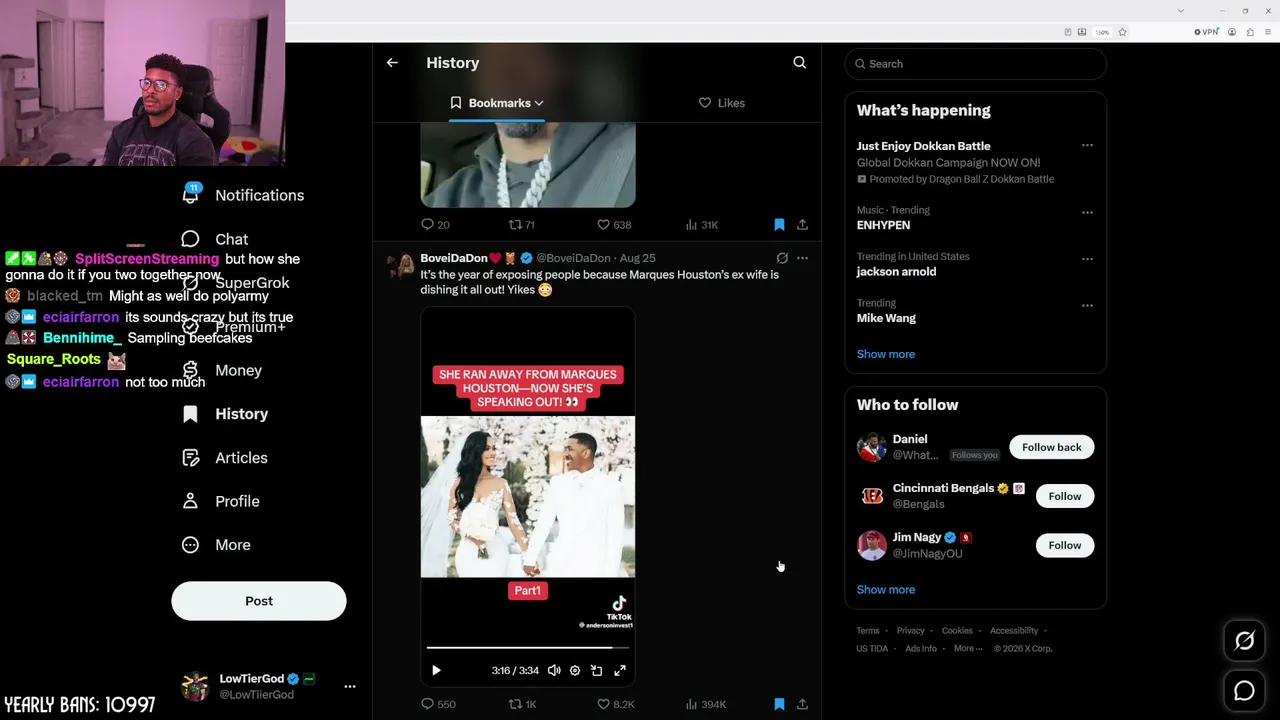This screenshot has height=720, width=1280.
Task: Open the ENHYPEN trending topic
Action: pyautogui.click(x=883, y=226)
